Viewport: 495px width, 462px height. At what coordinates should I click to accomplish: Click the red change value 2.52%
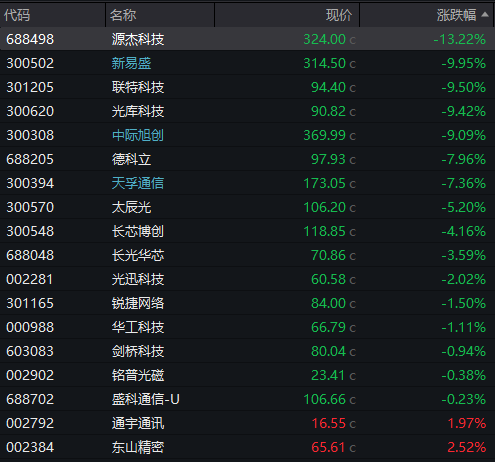[x=467, y=447]
